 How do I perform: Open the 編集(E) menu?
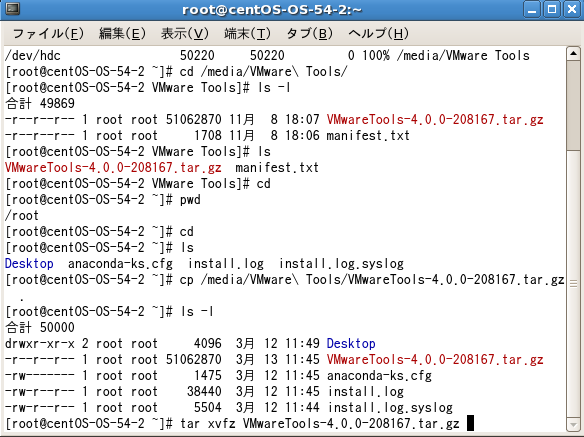click(x=122, y=34)
